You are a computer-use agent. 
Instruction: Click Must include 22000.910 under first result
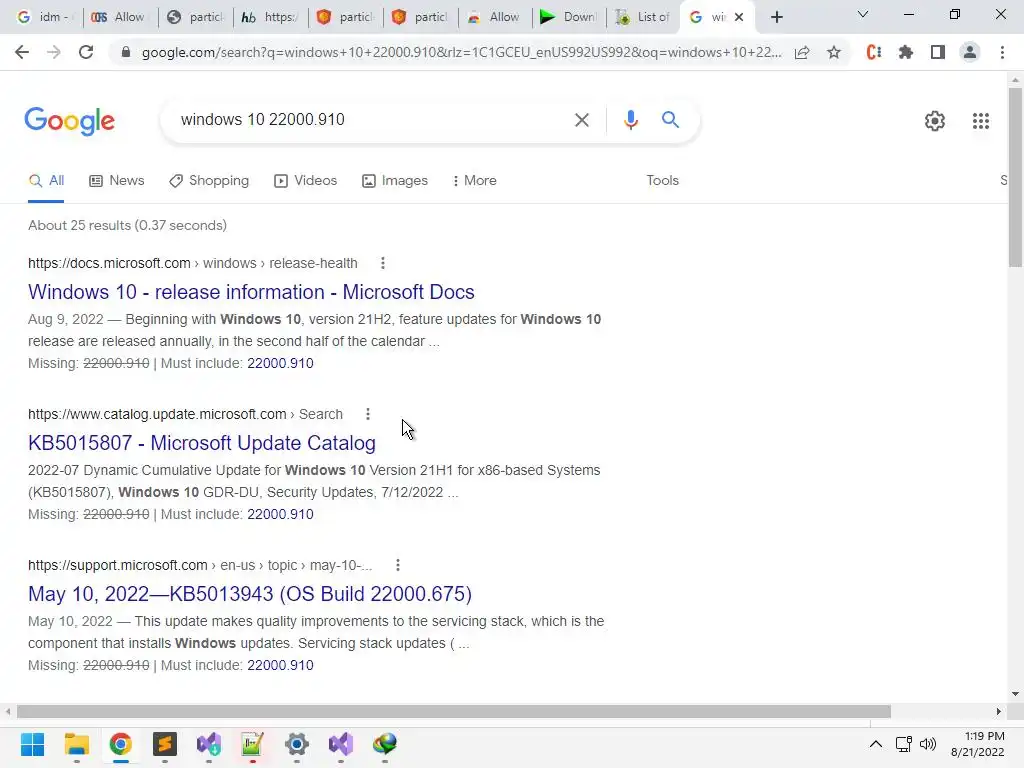[x=280, y=363]
